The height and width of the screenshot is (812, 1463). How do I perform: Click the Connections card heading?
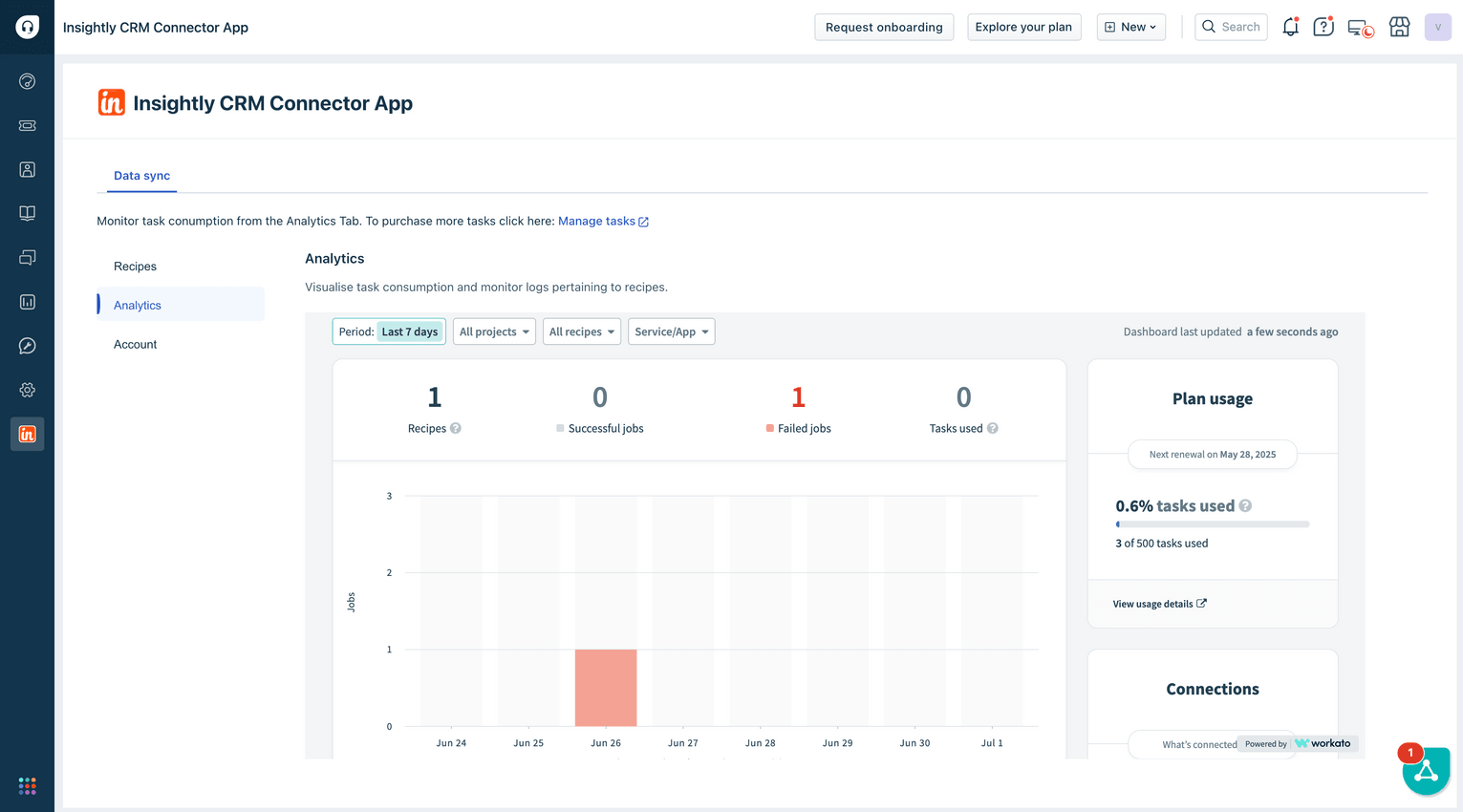coord(1212,689)
